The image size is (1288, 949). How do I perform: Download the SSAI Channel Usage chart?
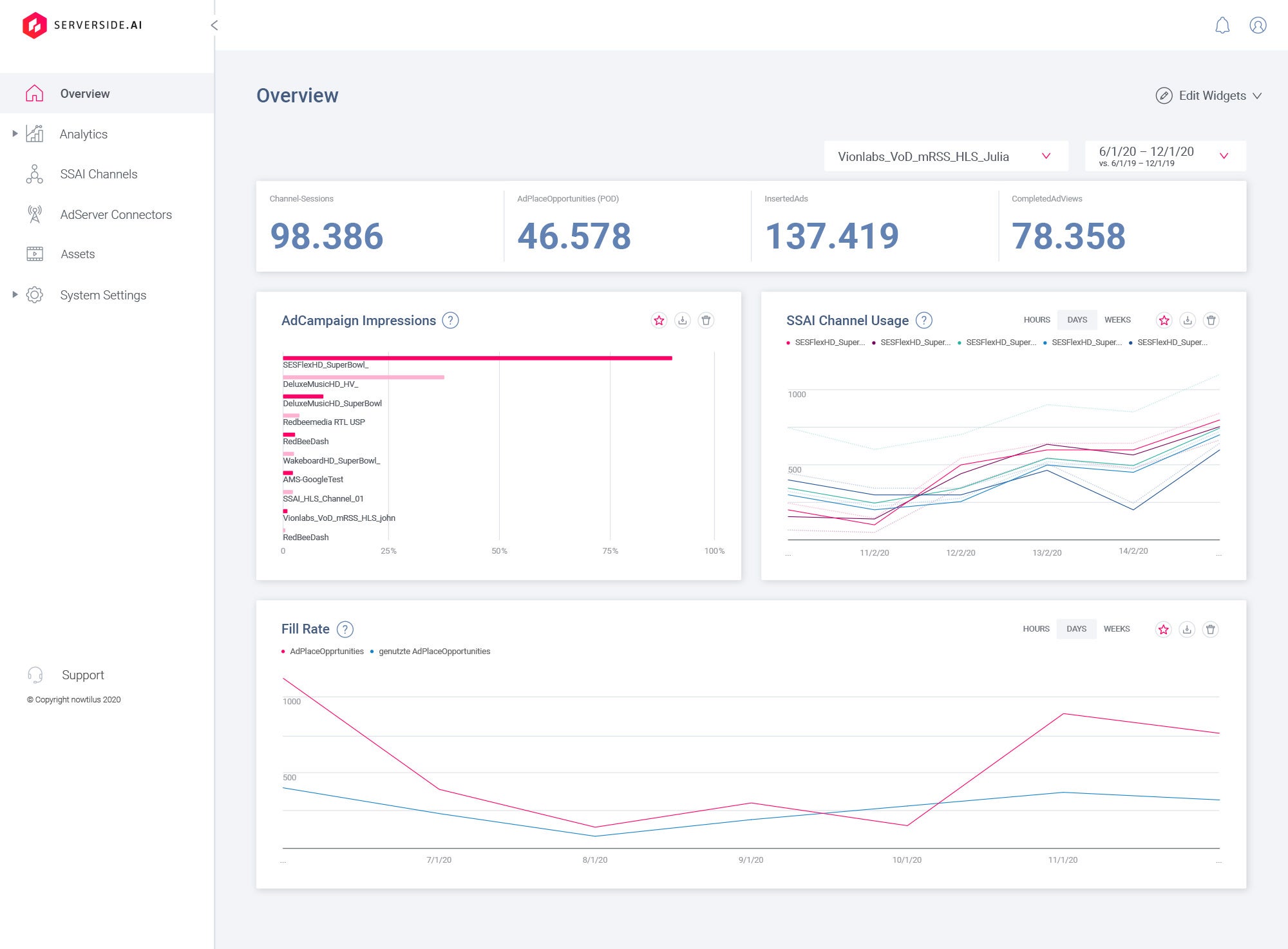point(1187,319)
